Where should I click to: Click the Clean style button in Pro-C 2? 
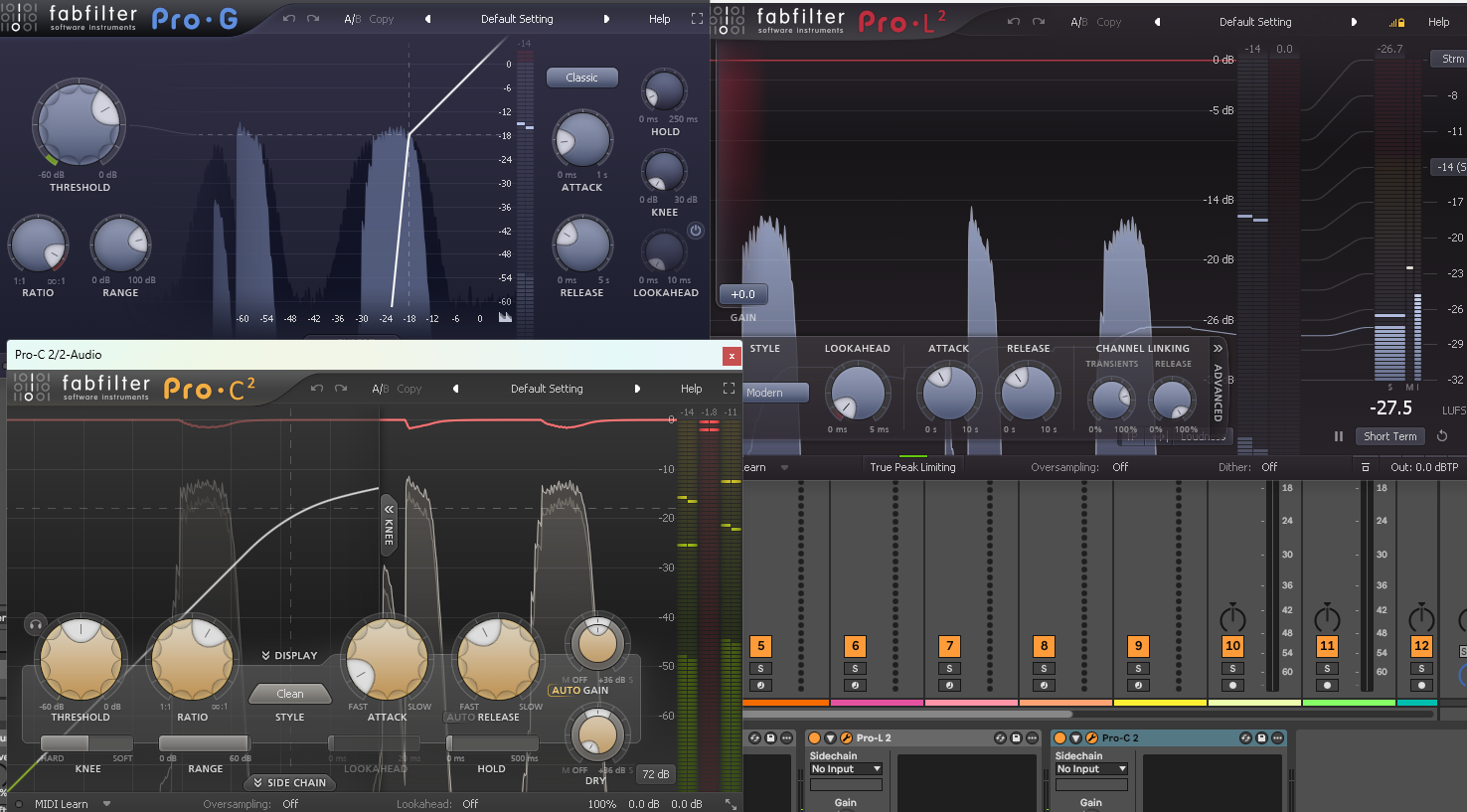(x=290, y=694)
